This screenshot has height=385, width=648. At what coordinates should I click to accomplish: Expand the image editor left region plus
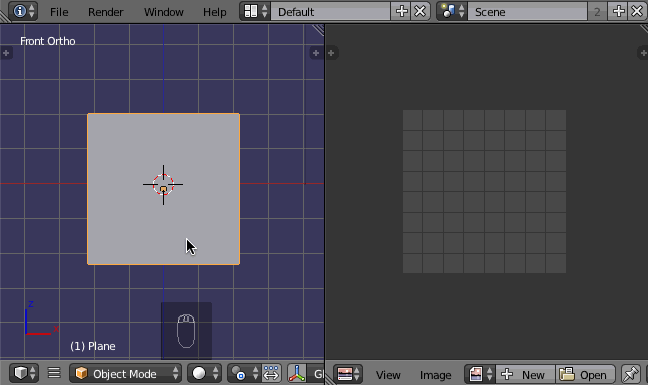point(331,53)
